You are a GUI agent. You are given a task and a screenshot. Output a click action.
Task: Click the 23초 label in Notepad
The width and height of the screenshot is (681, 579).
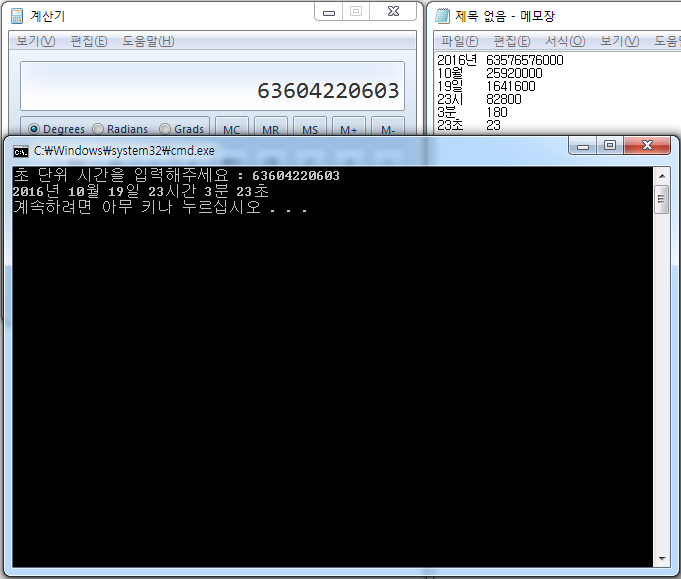click(x=450, y=126)
